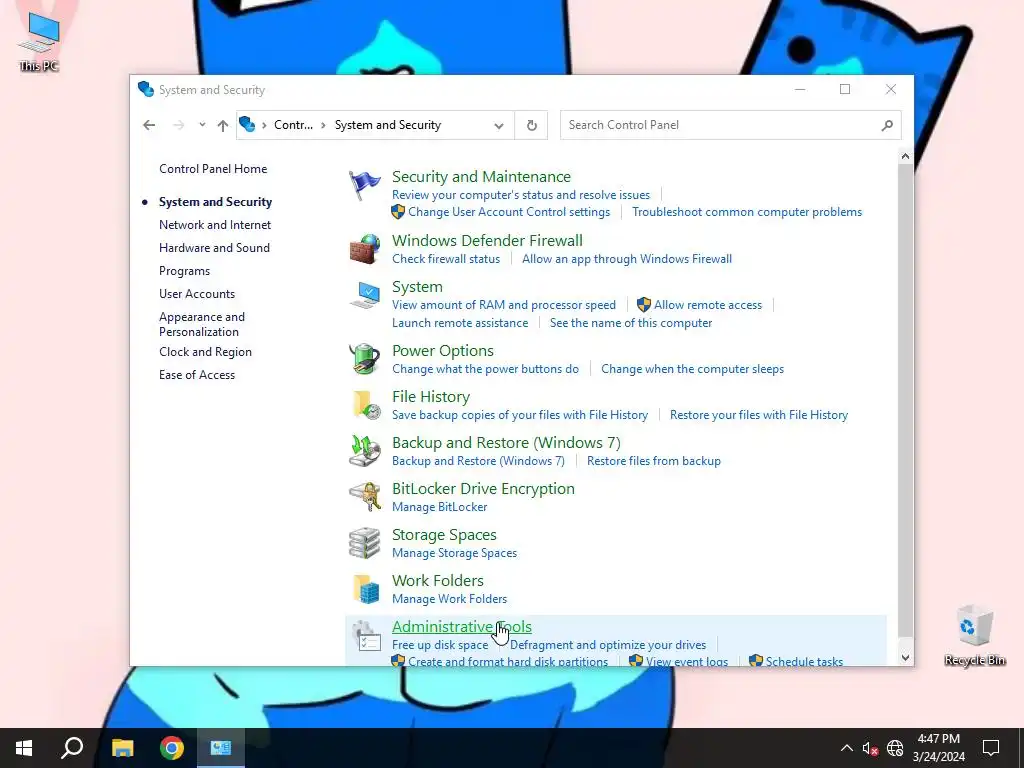Open the Backup and Restore drive icon
The image size is (1024, 768).
tap(364, 451)
